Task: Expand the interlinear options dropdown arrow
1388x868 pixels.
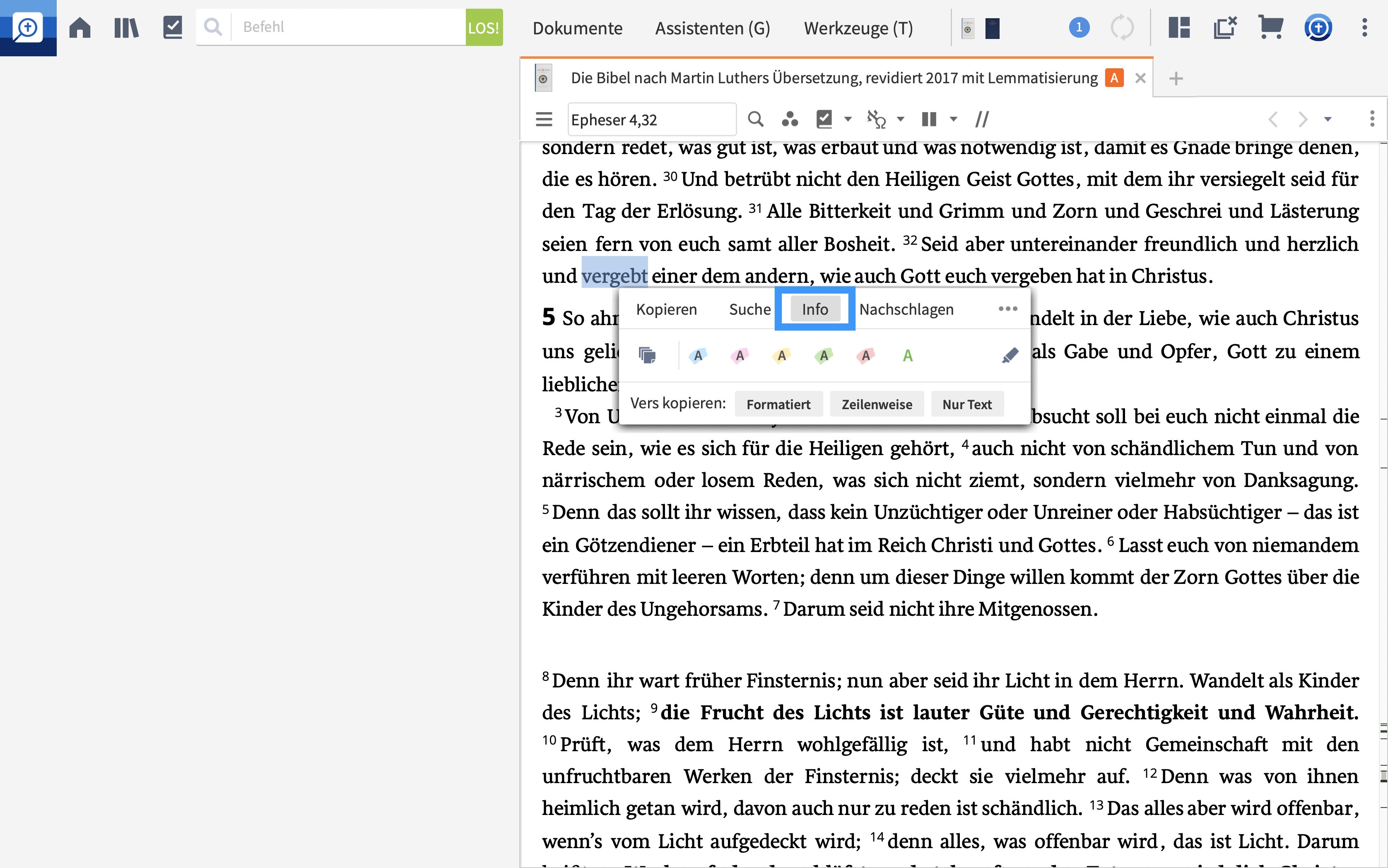Action: (901, 119)
